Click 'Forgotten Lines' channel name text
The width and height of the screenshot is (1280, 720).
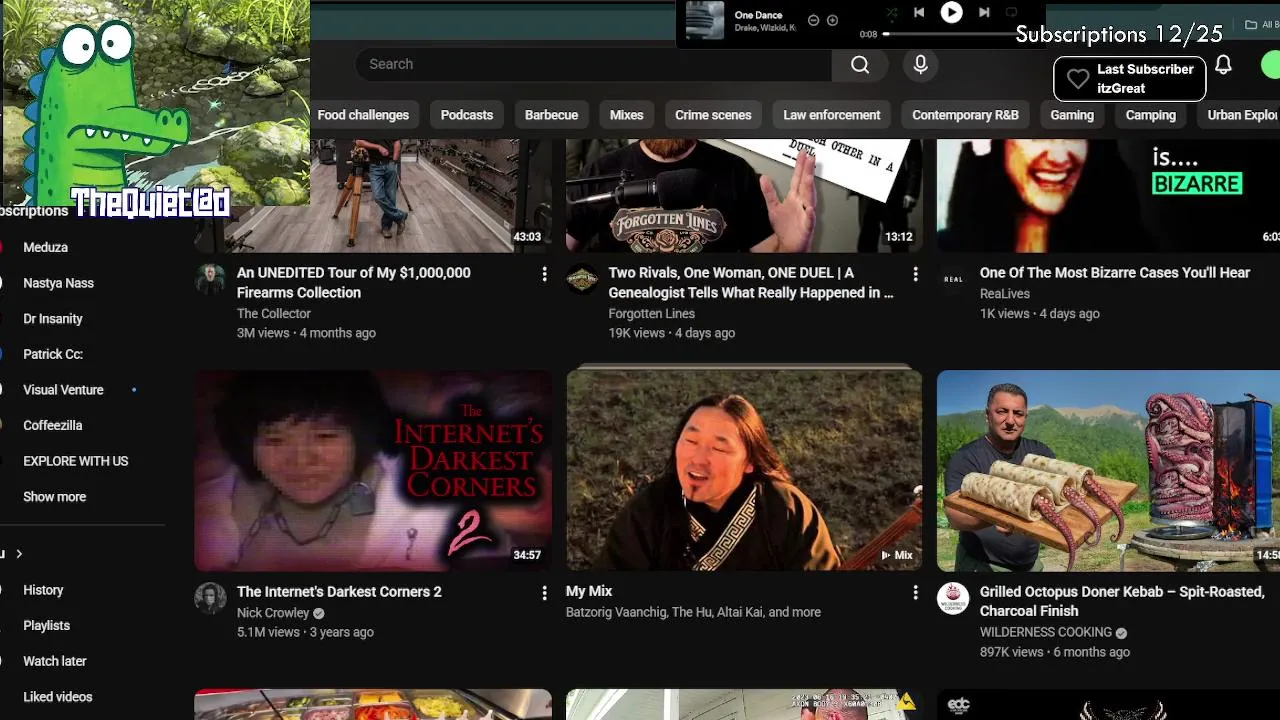652,313
